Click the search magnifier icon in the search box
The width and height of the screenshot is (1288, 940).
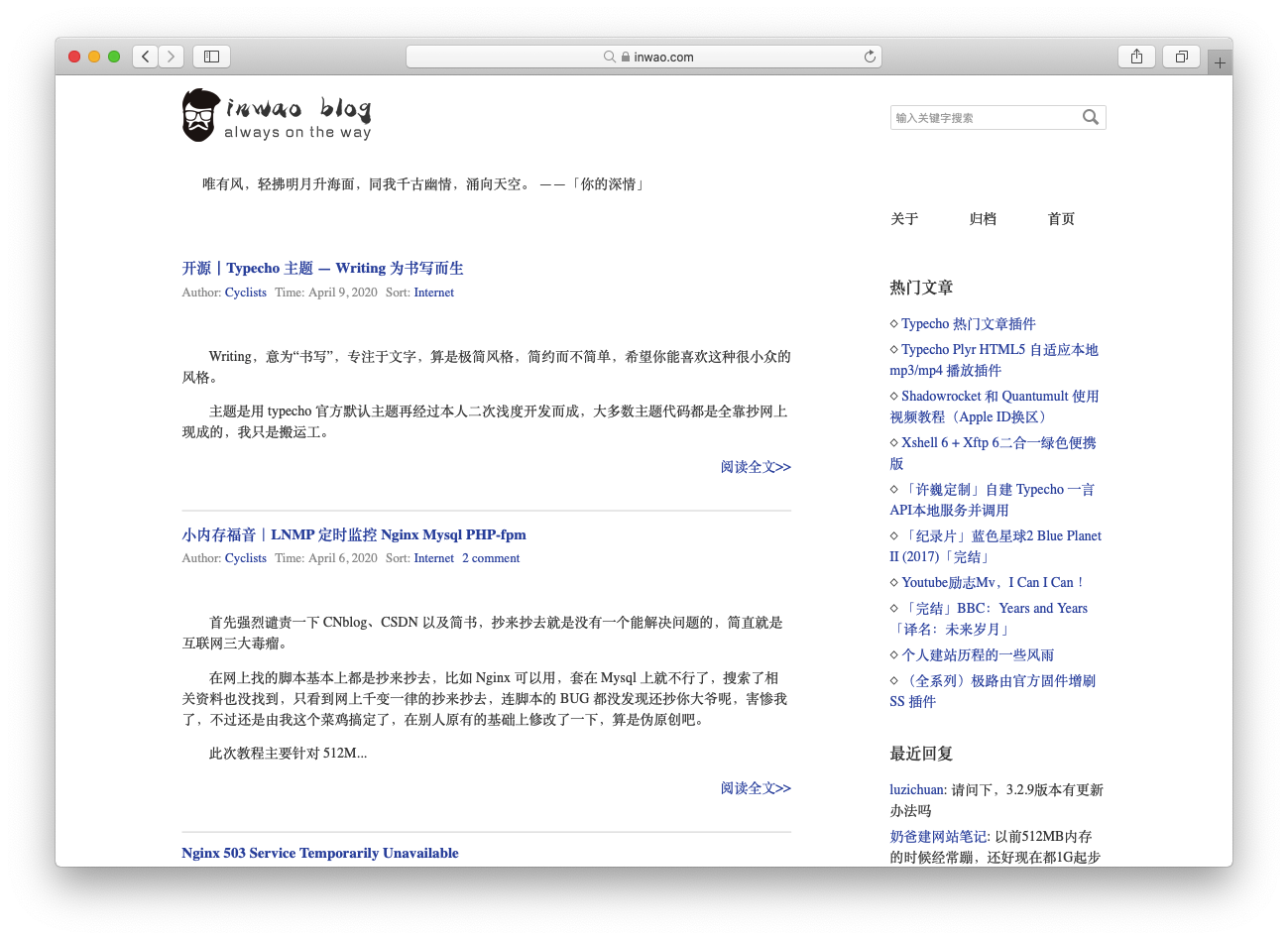click(1091, 117)
